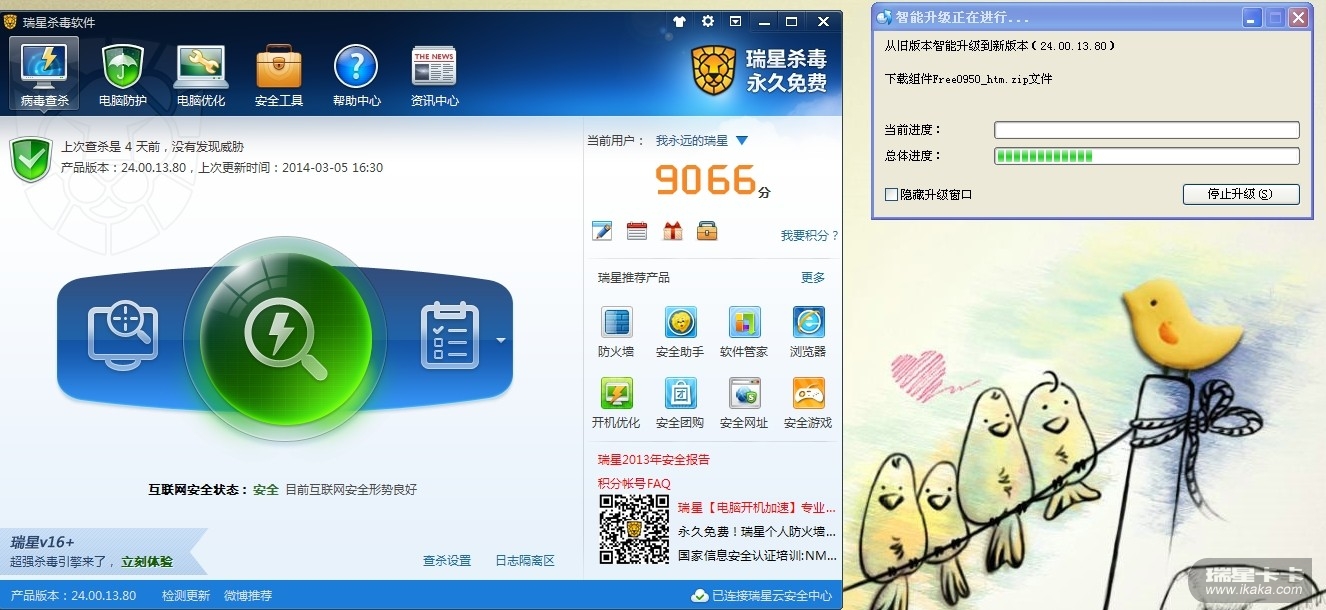Screen dimensions: 1326x610
Task: Open 资讯中心 news center tab
Action: (x=434, y=73)
